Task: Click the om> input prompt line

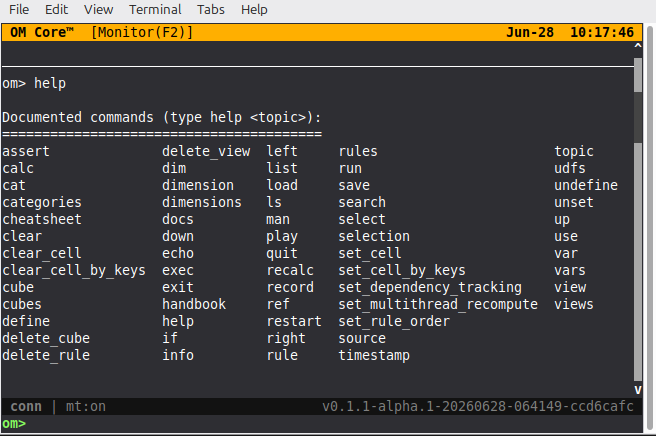Action: [321, 423]
